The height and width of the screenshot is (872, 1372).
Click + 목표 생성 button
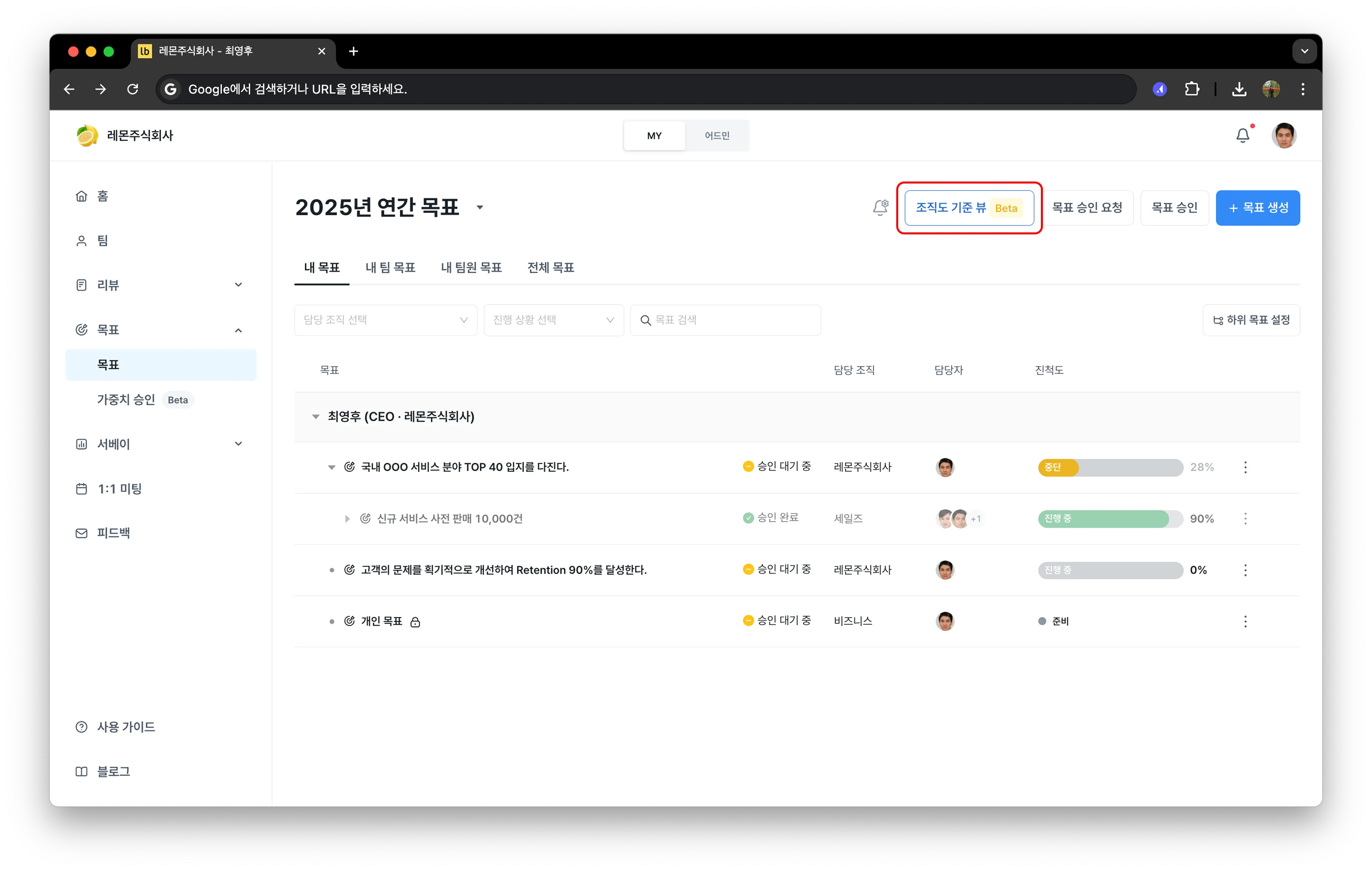(x=1258, y=208)
